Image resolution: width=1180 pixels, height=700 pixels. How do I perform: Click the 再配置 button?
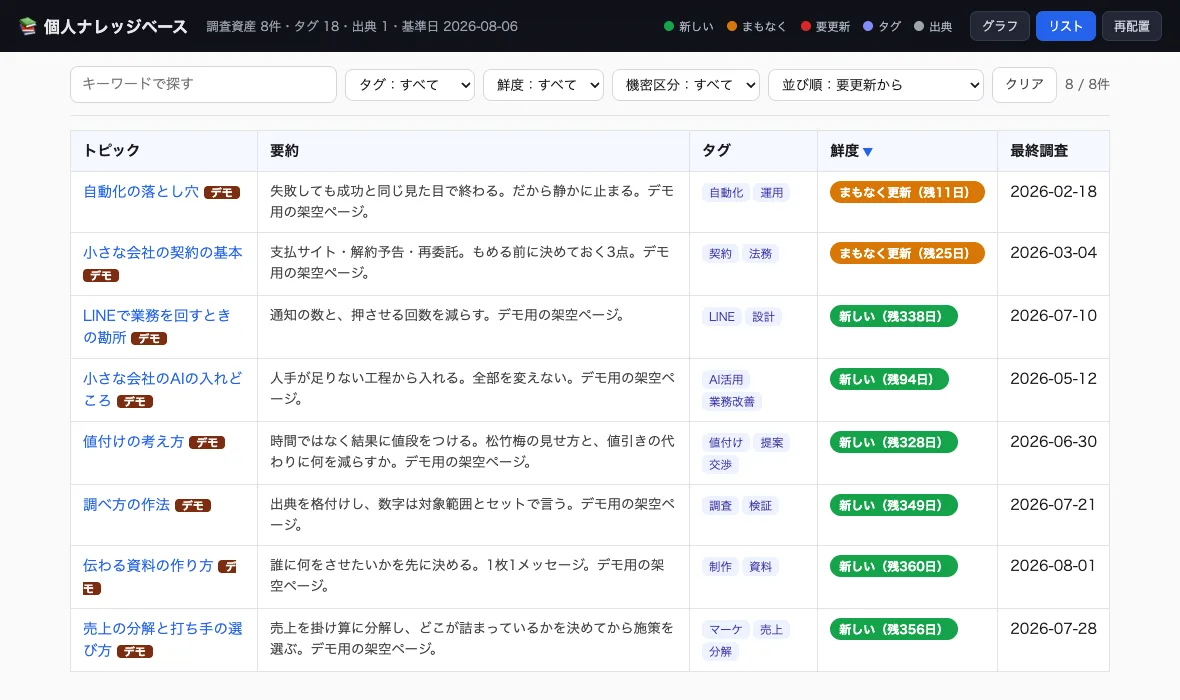(x=1132, y=26)
